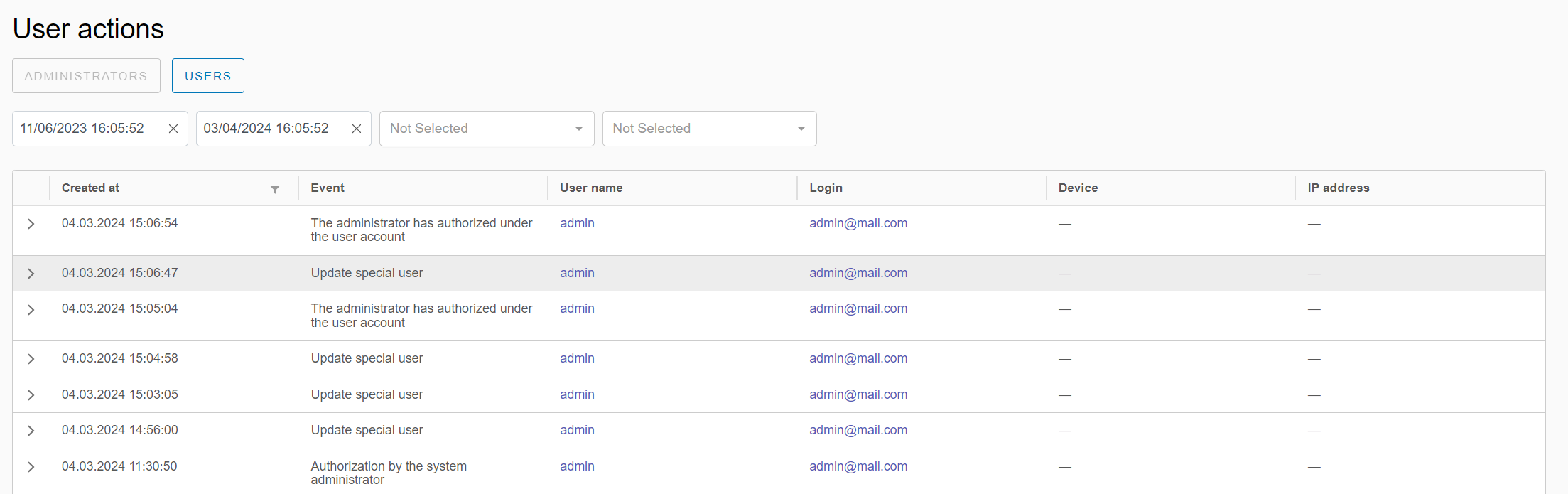Screen dimensions: 1568x494
Task: Open admin user link in first row
Action: [x=577, y=223]
